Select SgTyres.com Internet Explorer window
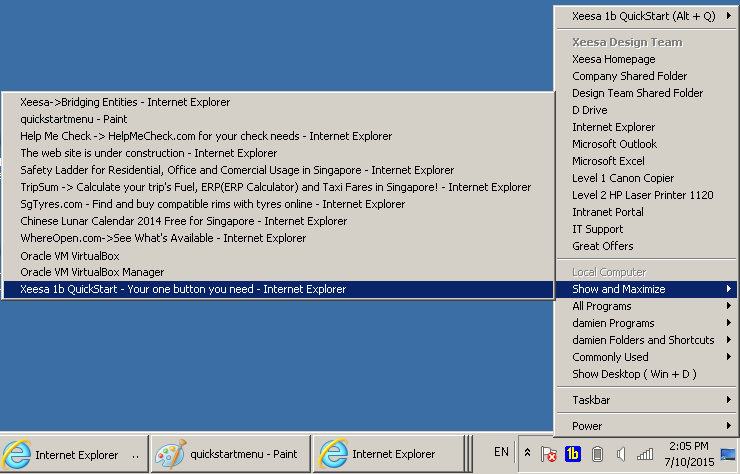 click(x=278, y=204)
